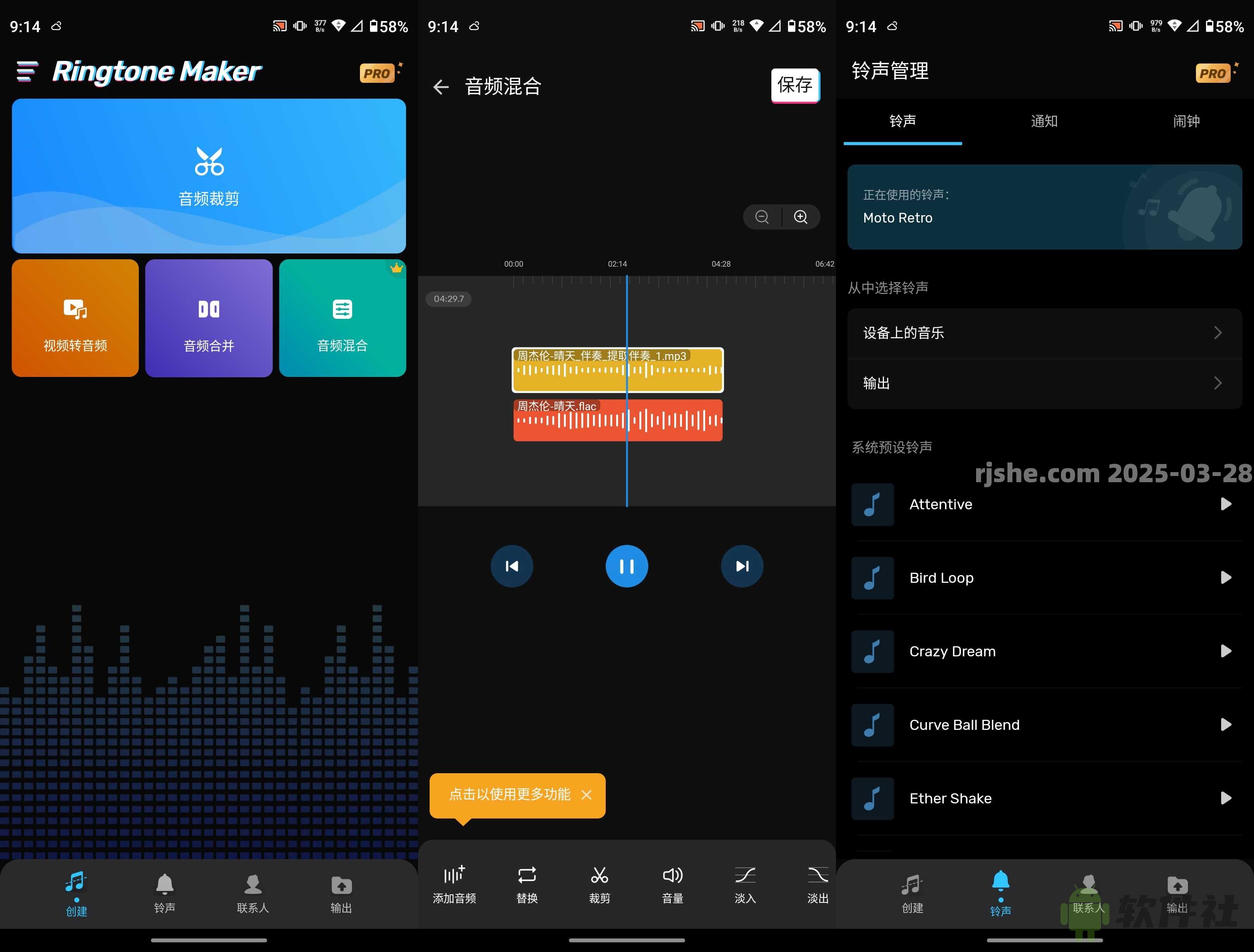Zoom in on the mixer timeline
1254x952 pixels.
[800, 217]
